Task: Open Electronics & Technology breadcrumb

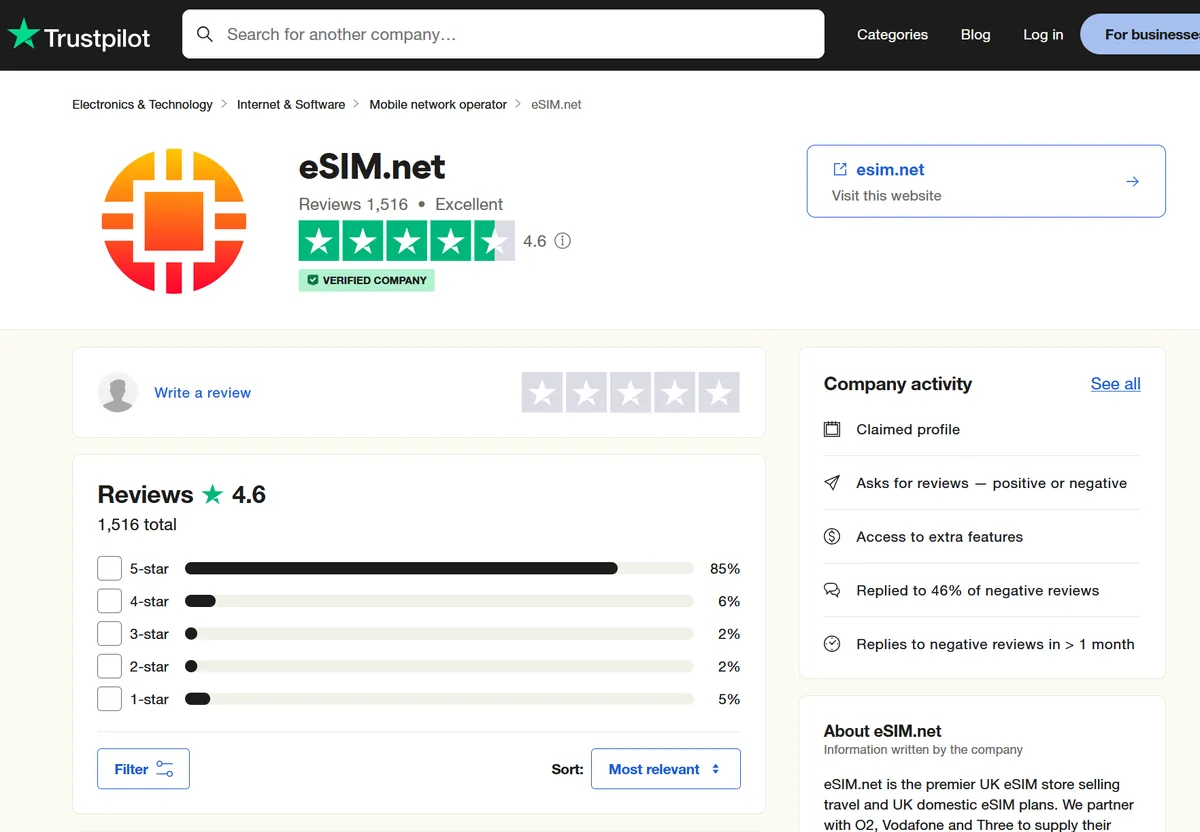Action: click(x=142, y=104)
